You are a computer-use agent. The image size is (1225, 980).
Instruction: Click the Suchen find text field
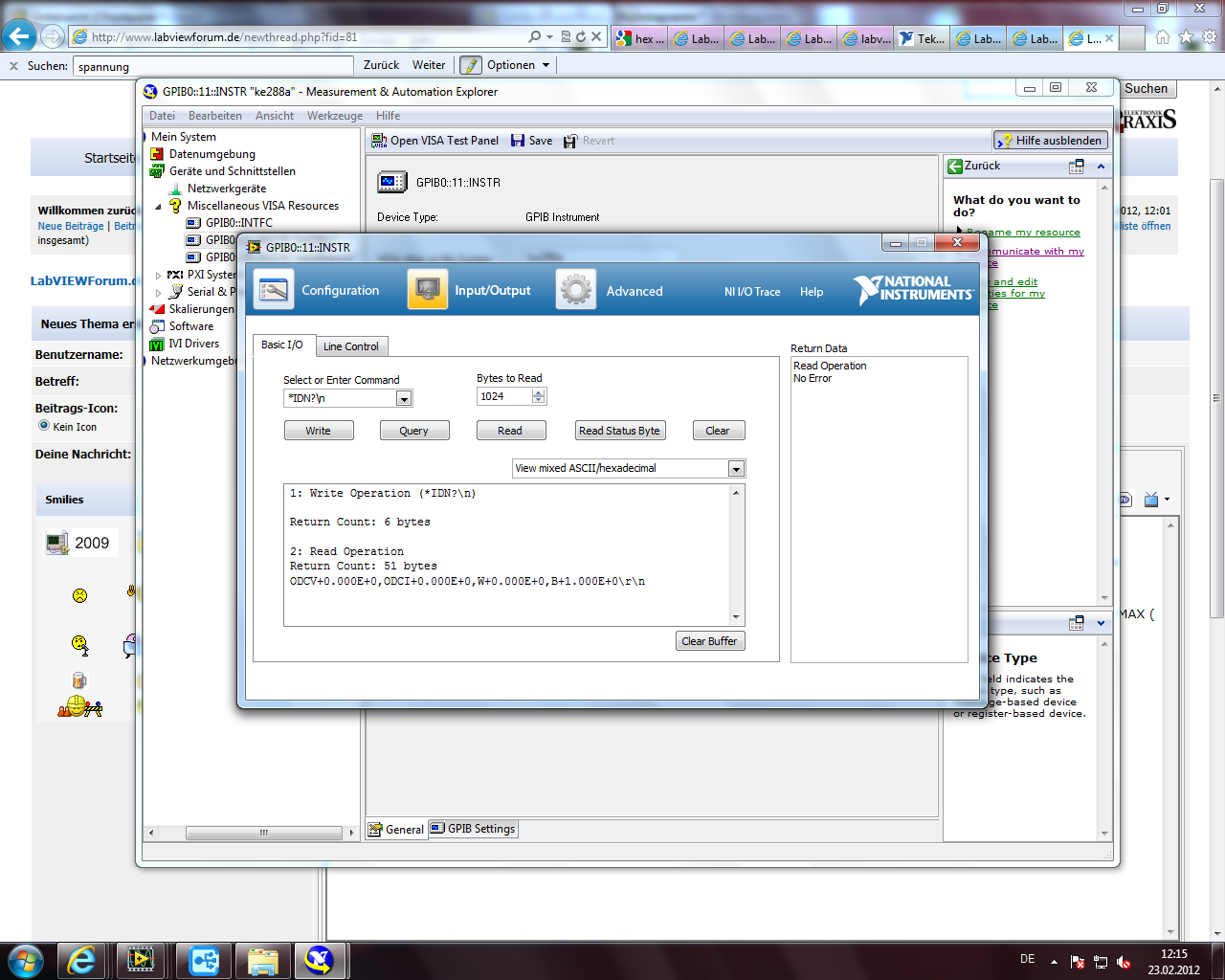click(212, 66)
